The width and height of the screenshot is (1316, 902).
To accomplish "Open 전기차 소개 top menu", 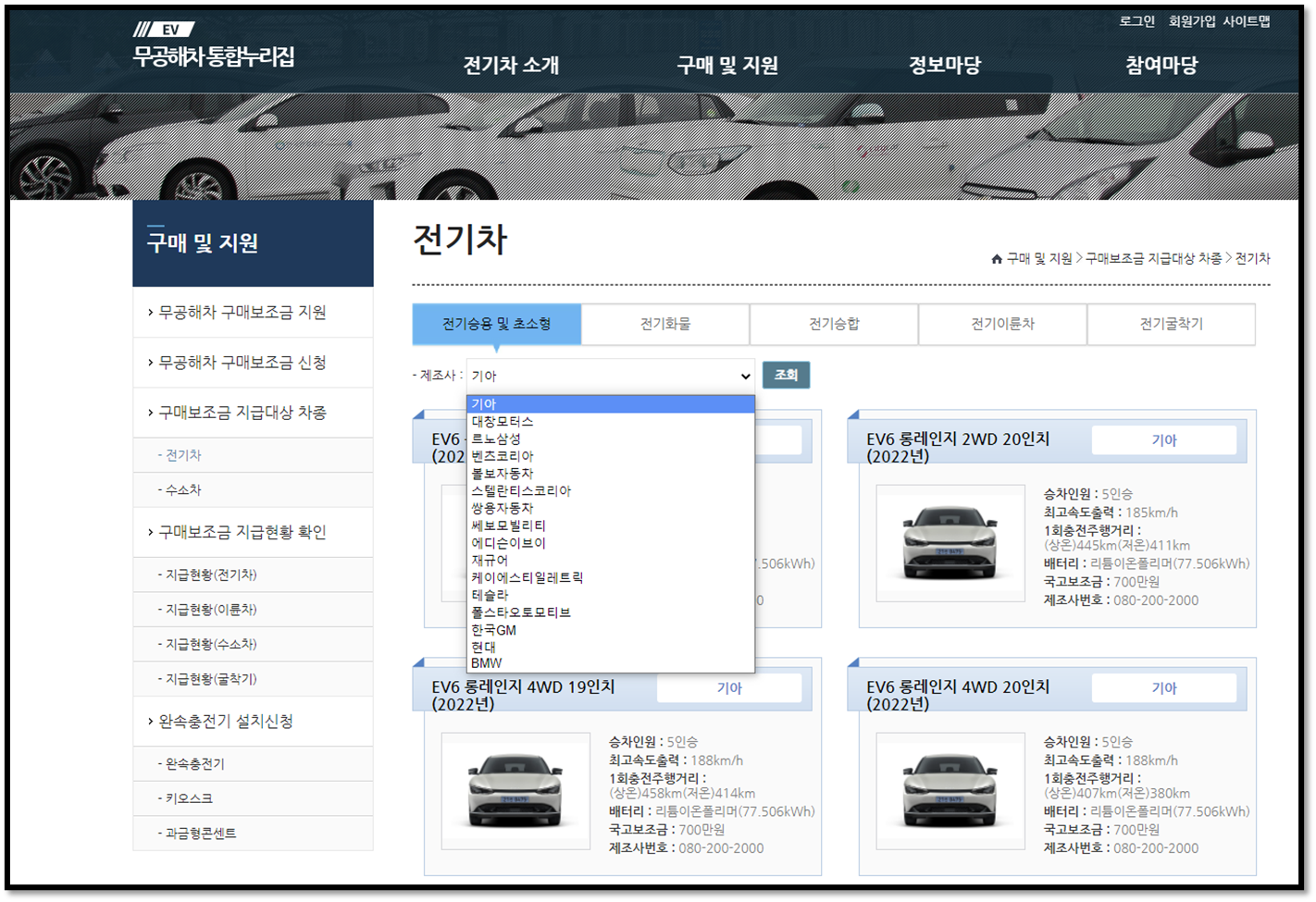I will [x=511, y=66].
